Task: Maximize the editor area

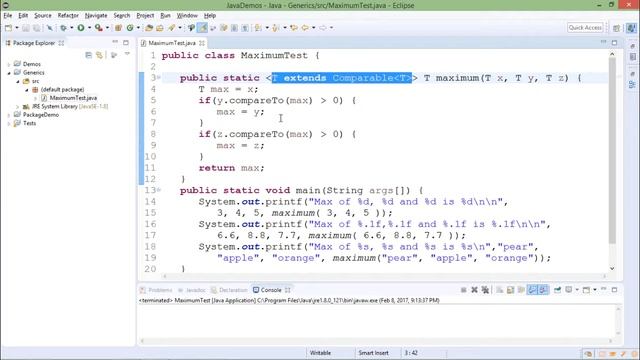Action: 614,42
